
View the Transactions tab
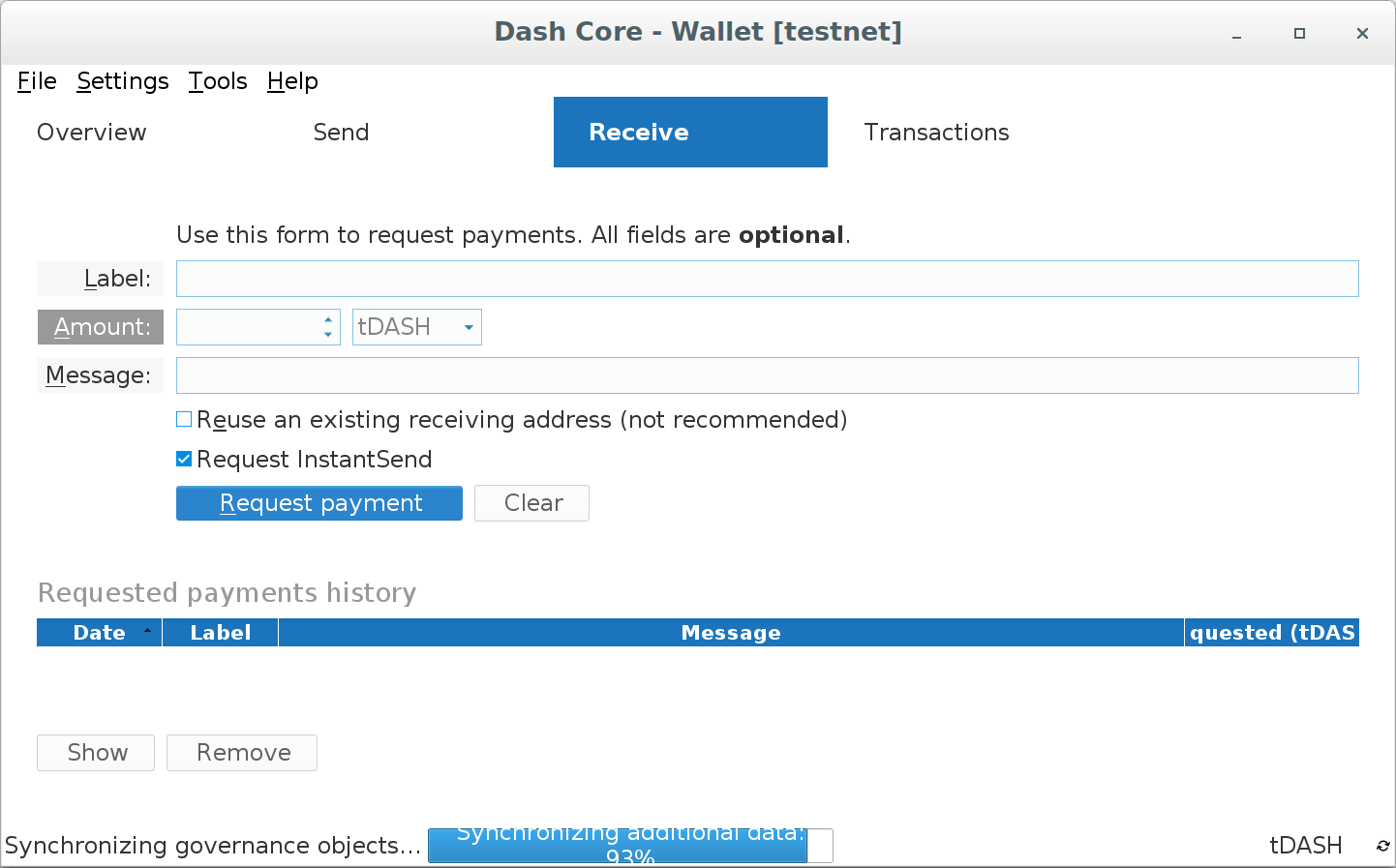(936, 133)
